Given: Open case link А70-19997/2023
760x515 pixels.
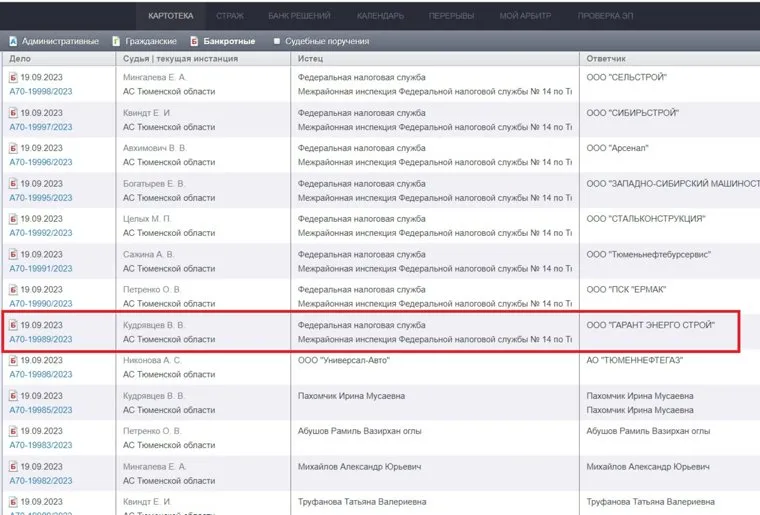Looking at the screenshot, I should [x=41, y=127].
